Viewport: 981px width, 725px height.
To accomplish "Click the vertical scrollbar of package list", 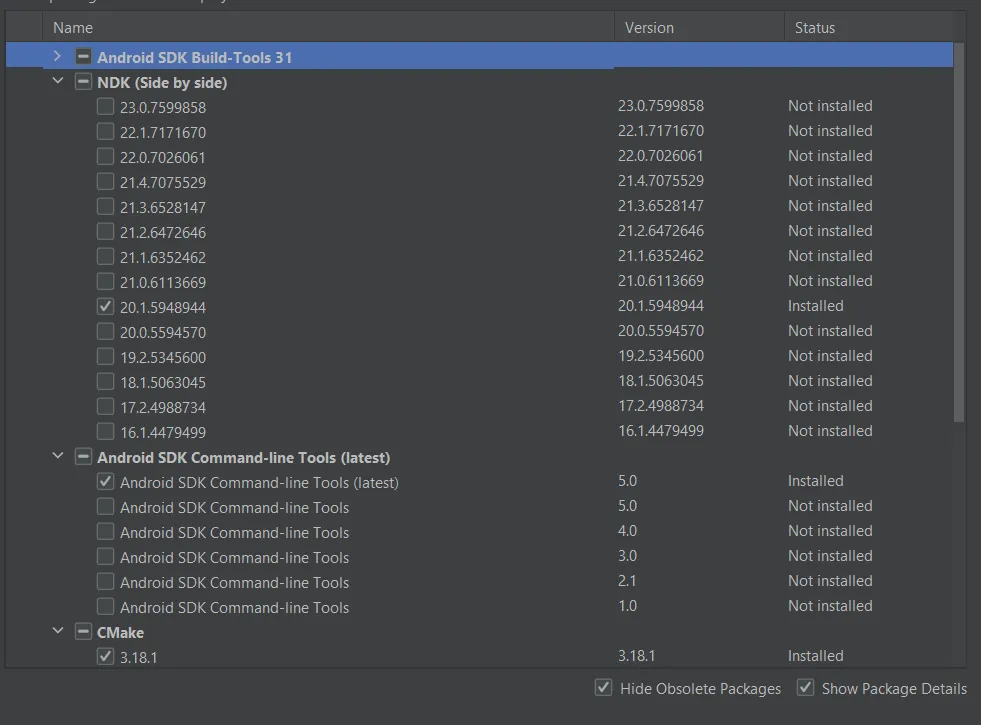I will (x=959, y=231).
